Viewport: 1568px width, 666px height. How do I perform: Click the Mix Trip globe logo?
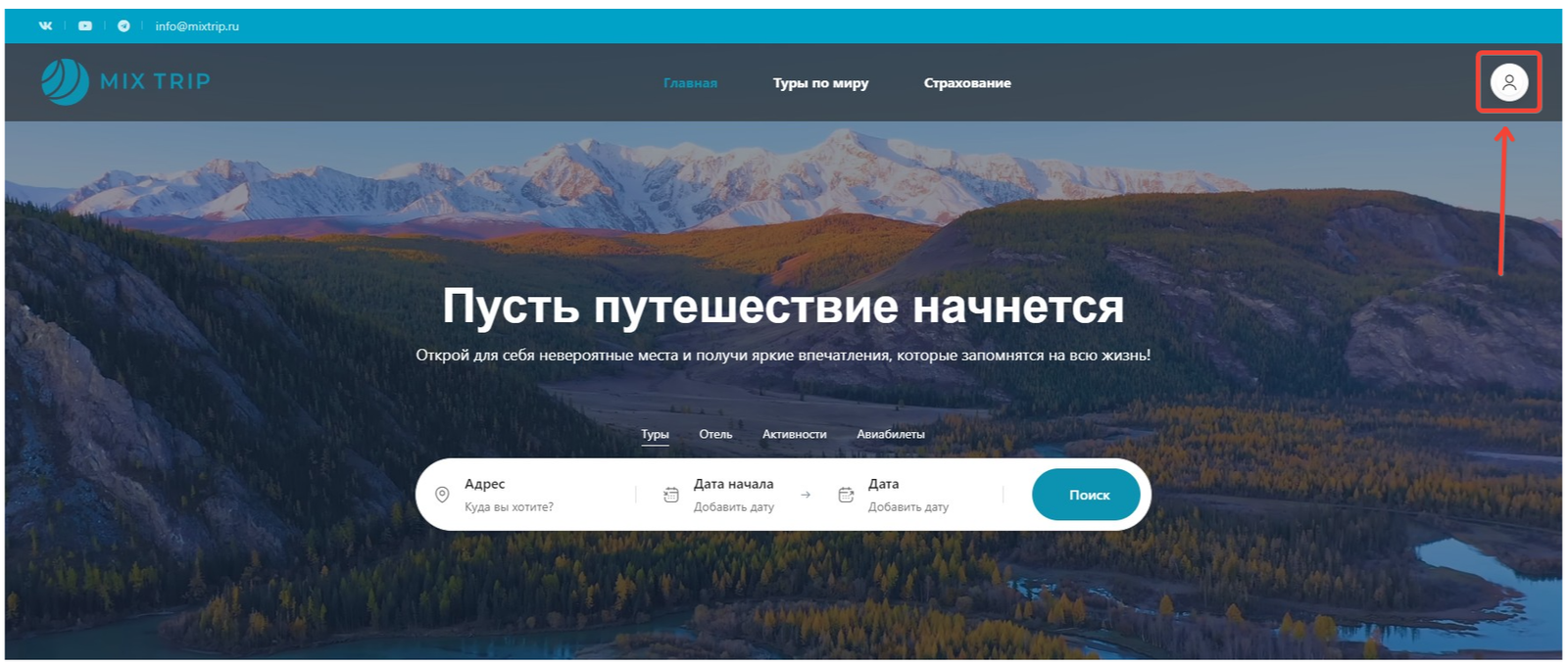65,82
